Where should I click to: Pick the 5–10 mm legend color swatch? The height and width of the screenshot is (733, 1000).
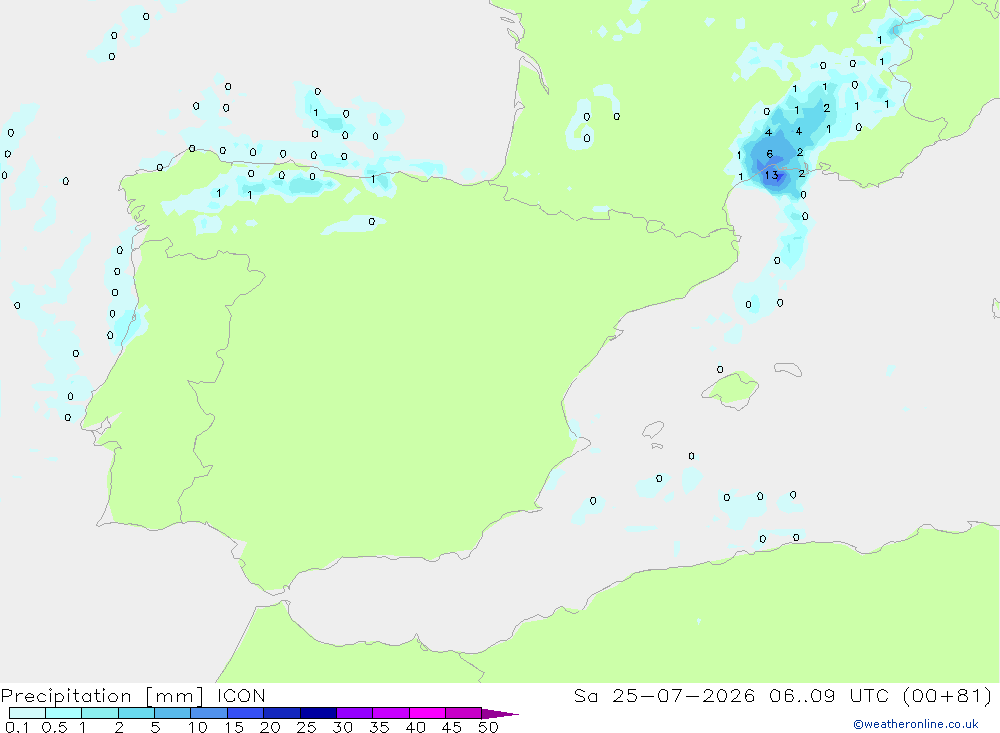pyautogui.click(x=173, y=713)
